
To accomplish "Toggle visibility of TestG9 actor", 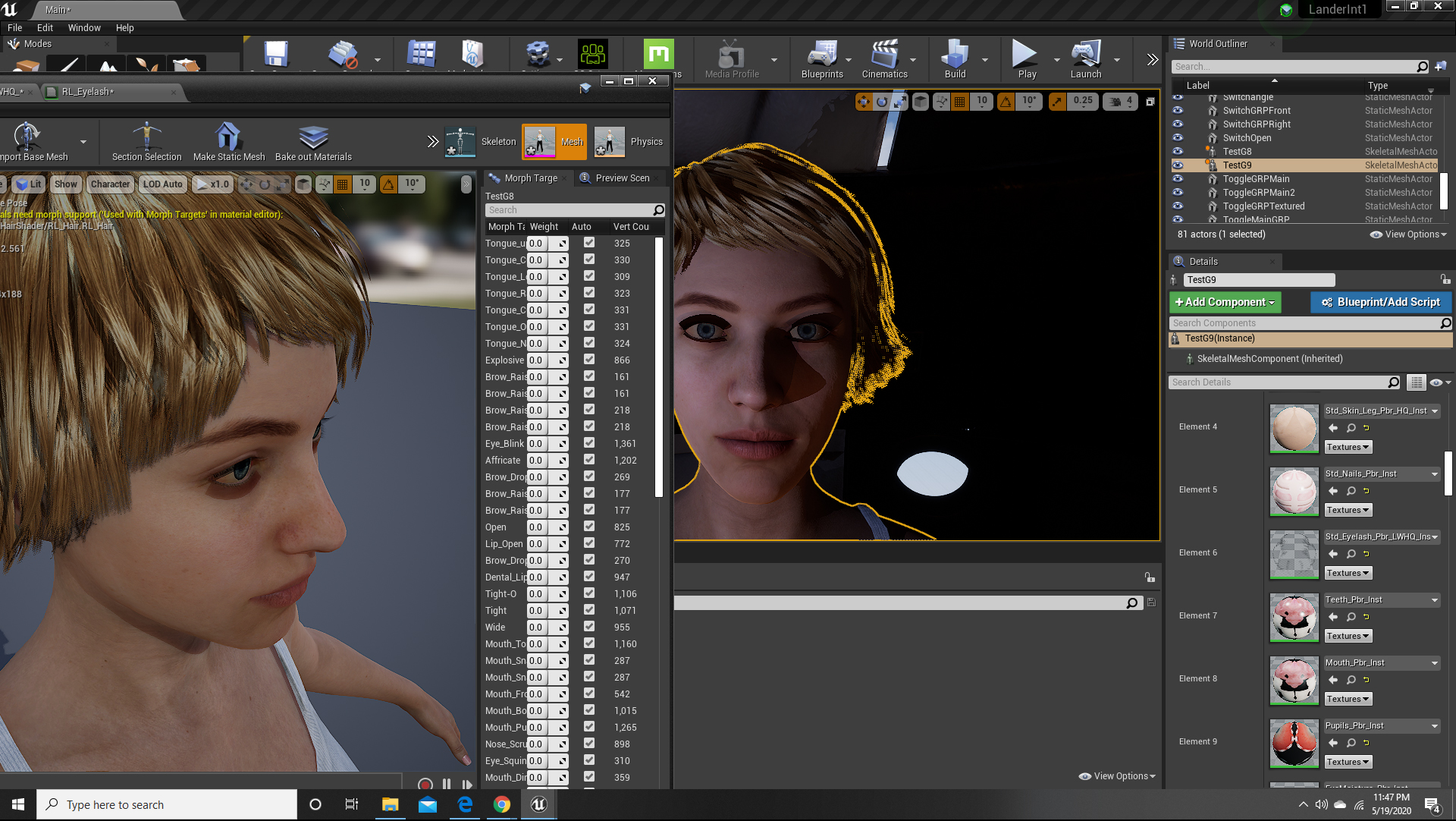I will (x=1178, y=165).
